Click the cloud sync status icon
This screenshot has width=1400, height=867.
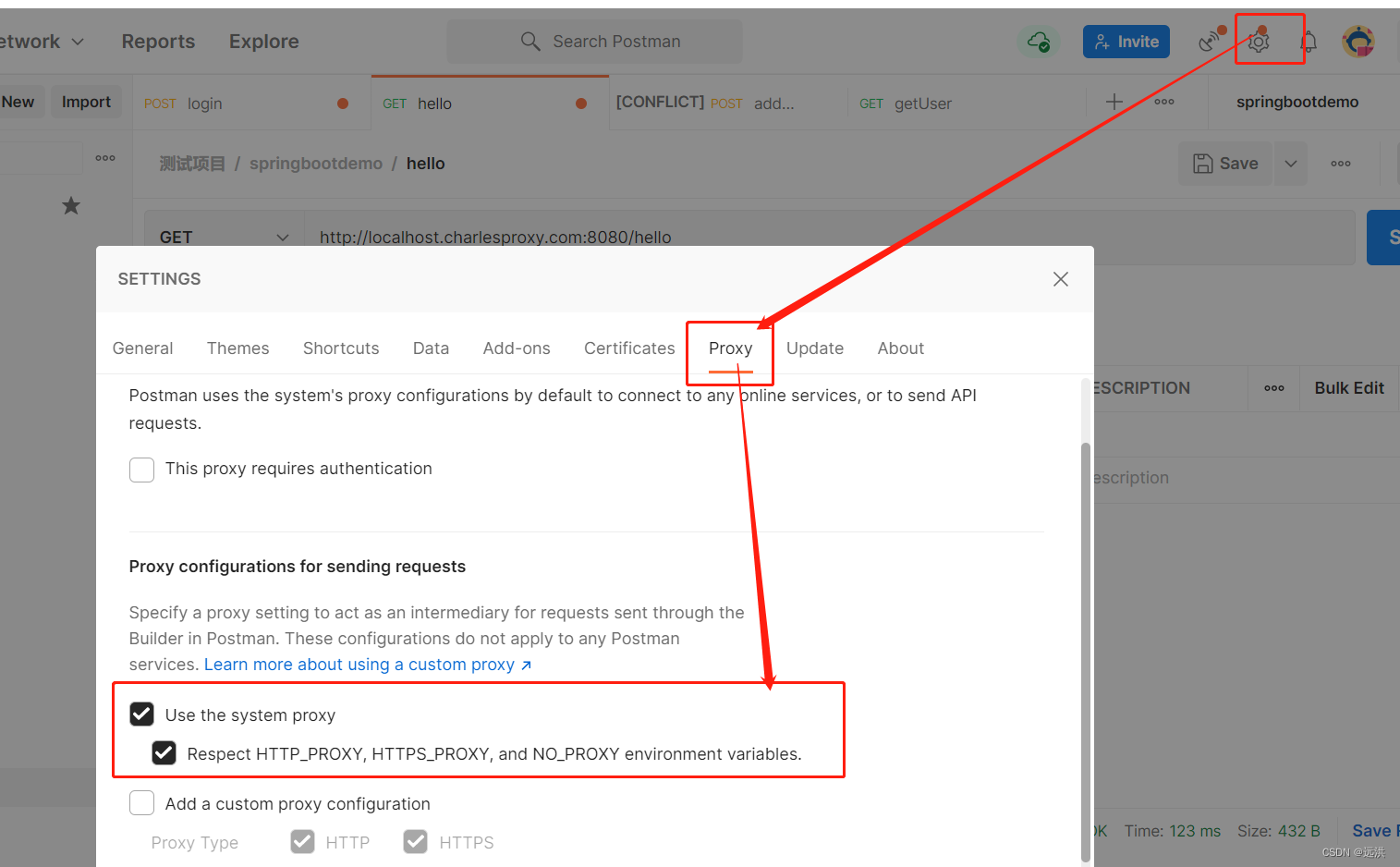coord(1039,42)
